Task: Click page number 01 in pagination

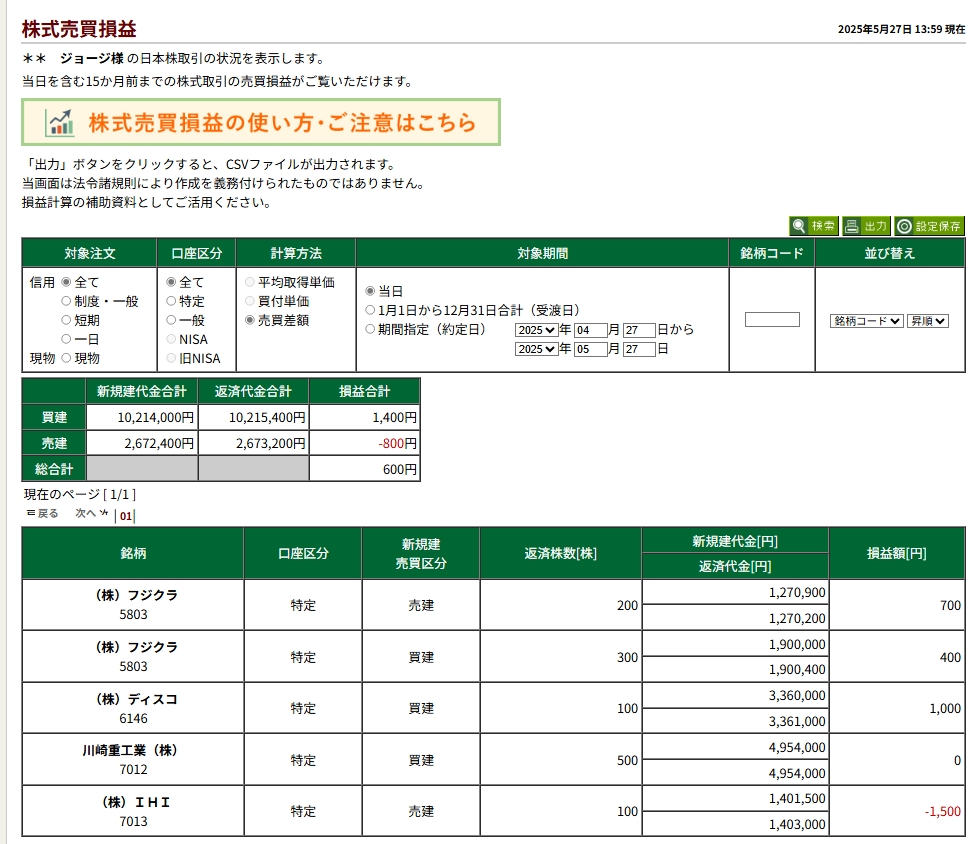Action: pyautogui.click(x=126, y=517)
